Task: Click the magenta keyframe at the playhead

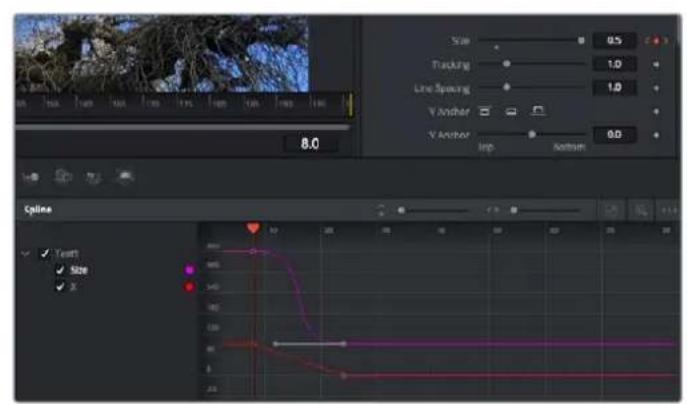Action: coord(253,252)
